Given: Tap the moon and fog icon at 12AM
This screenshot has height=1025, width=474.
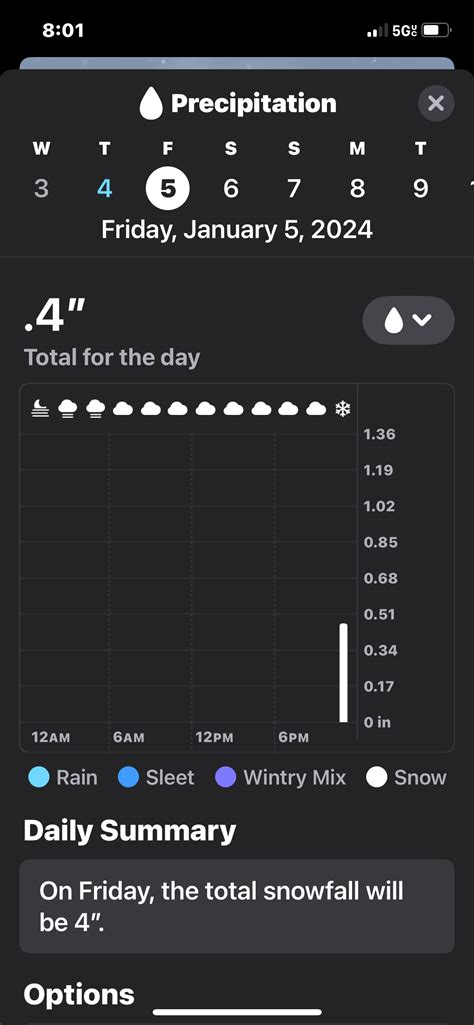Looking at the screenshot, I should pyautogui.click(x=40, y=409).
